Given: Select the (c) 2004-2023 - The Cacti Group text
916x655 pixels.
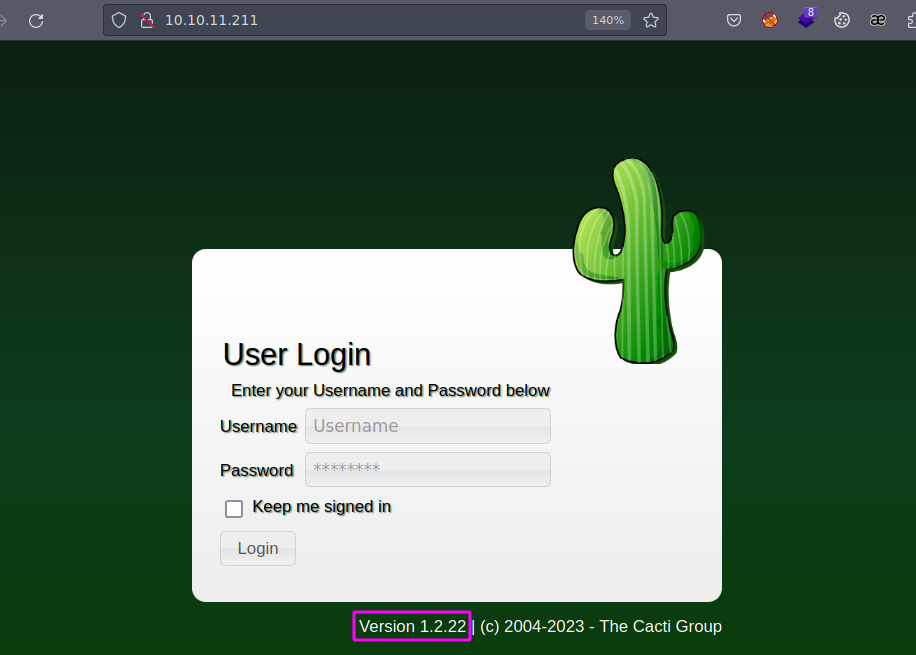Looking at the screenshot, I should coord(601,626).
